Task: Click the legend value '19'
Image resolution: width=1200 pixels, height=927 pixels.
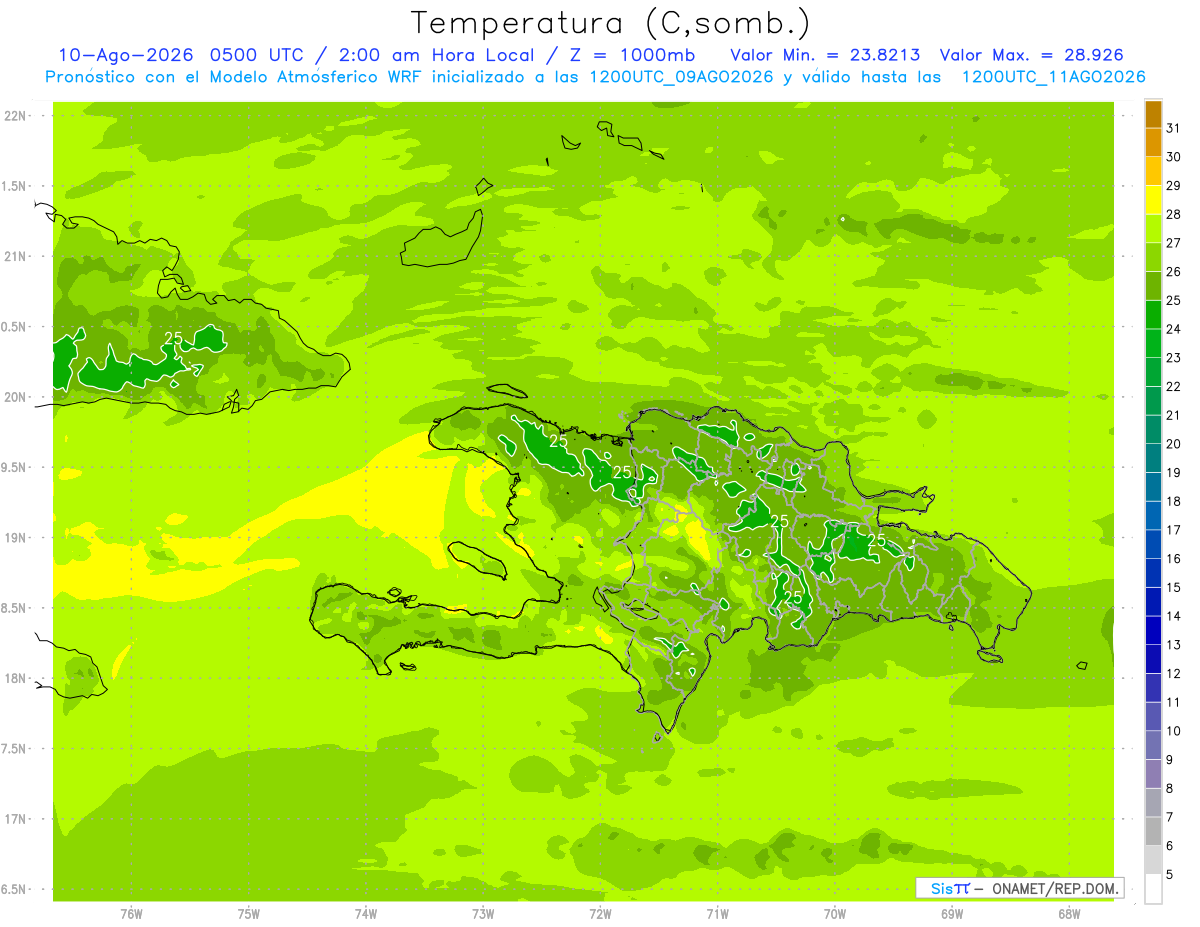Action: click(1174, 473)
